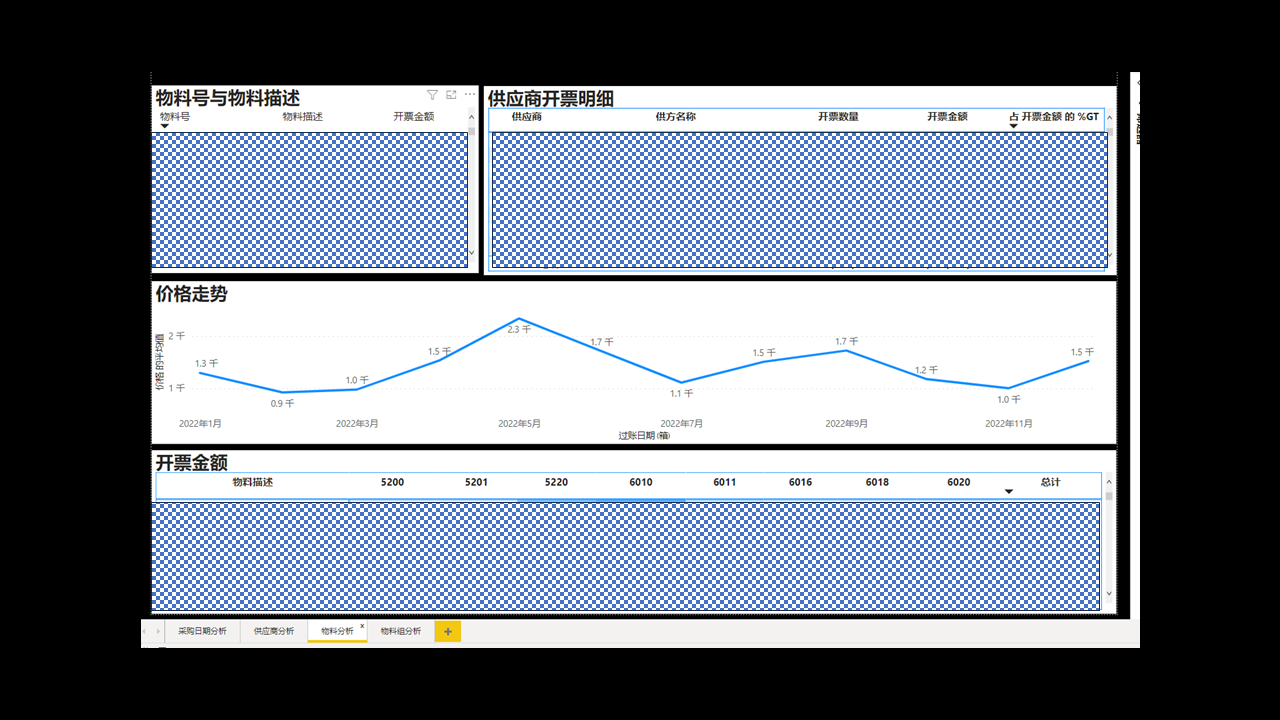Viewport: 1280px width, 720px height.
Task: Click the 总计 column header
Action: pyautogui.click(x=1050, y=482)
